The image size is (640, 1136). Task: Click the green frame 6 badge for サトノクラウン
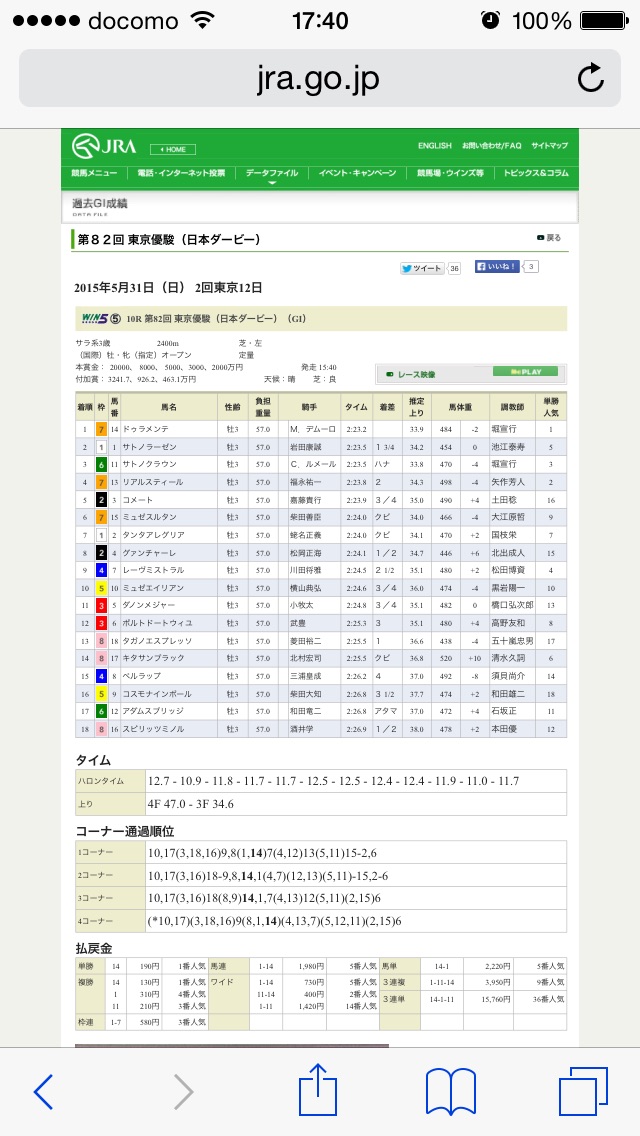(x=102, y=464)
